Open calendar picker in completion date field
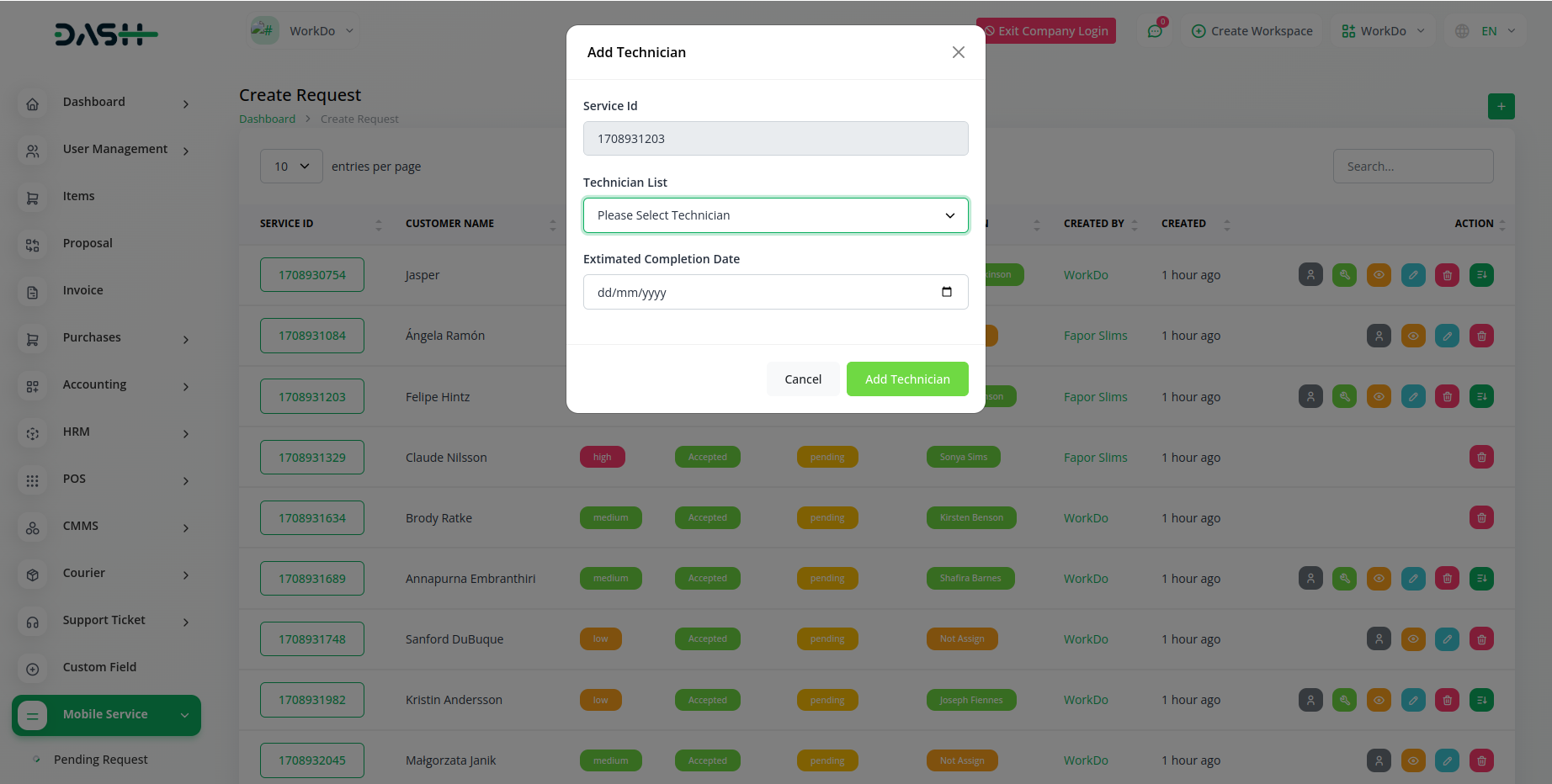The width and height of the screenshot is (1552, 784). coord(947,292)
